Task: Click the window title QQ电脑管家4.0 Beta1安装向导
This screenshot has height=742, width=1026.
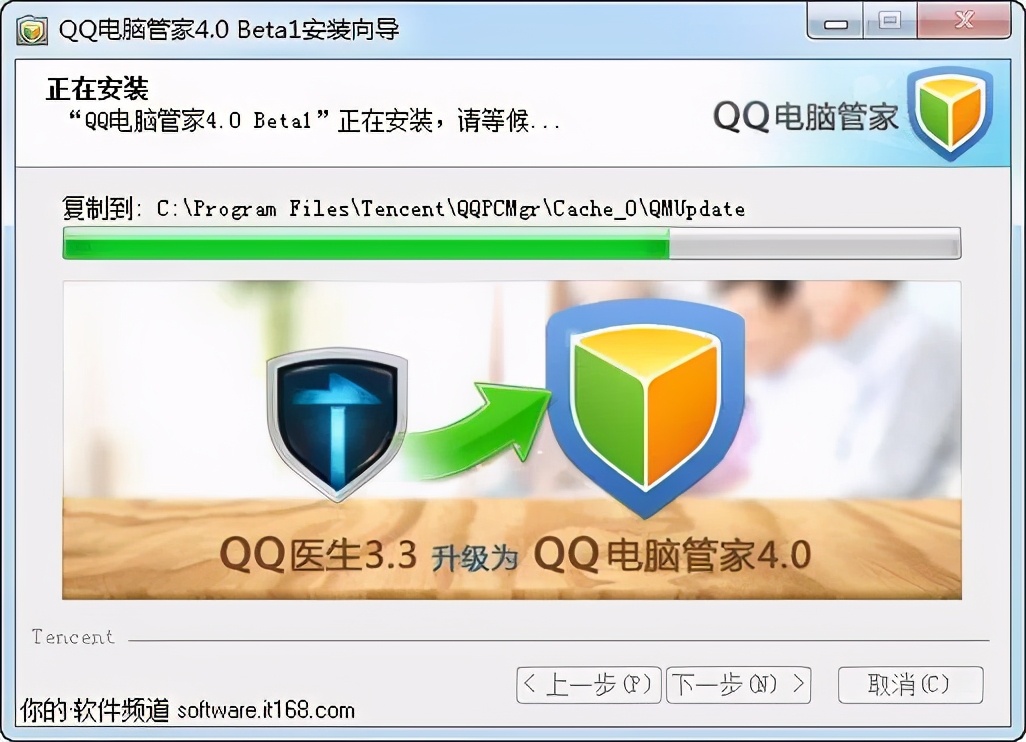Action: click(228, 29)
